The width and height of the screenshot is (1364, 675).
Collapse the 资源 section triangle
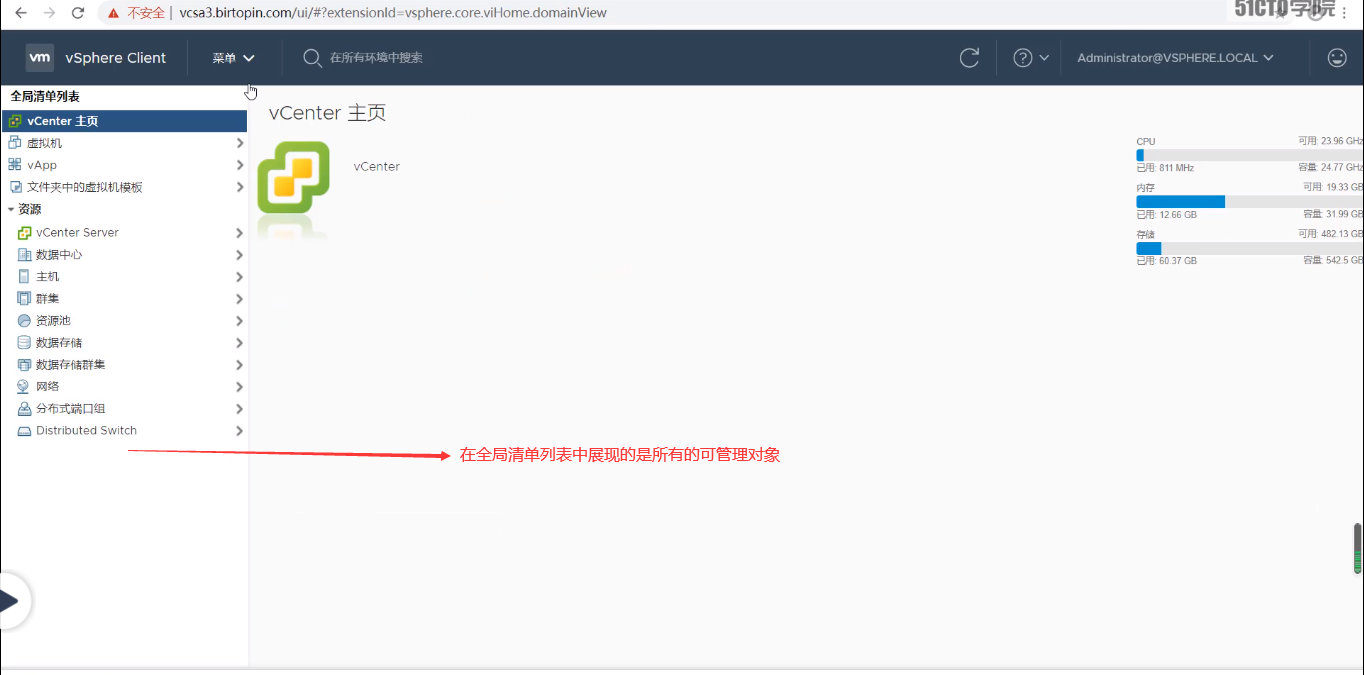coord(11,210)
